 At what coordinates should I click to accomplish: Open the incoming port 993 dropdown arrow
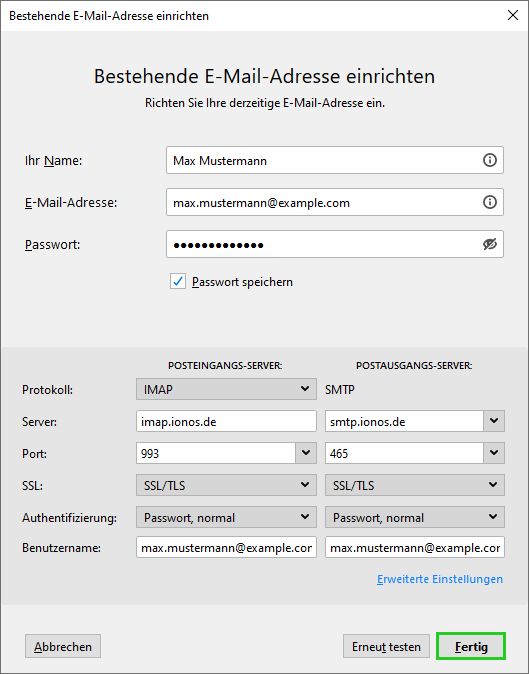pos(306,453)
